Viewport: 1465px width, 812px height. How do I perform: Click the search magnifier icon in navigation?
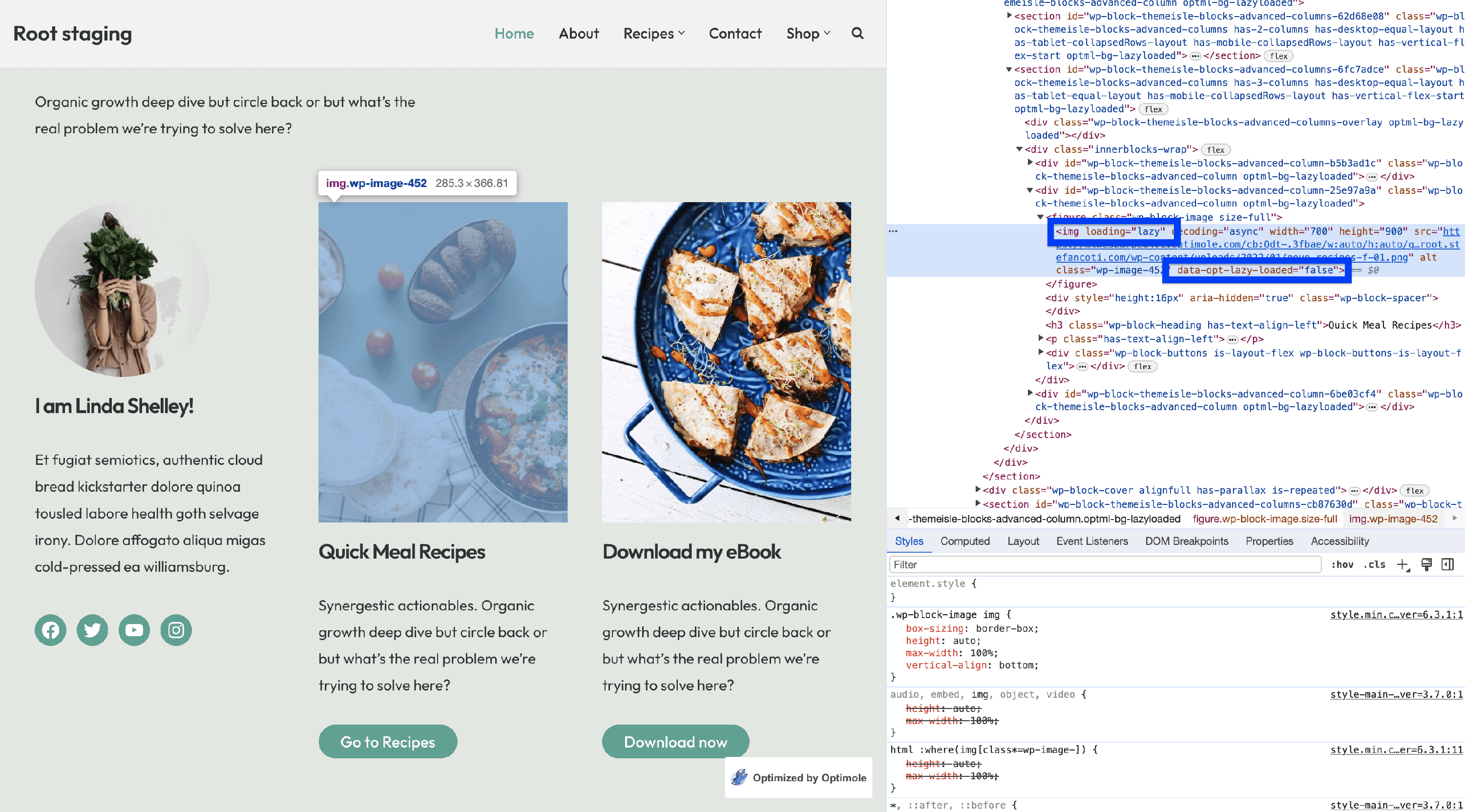tap(857, 34)
